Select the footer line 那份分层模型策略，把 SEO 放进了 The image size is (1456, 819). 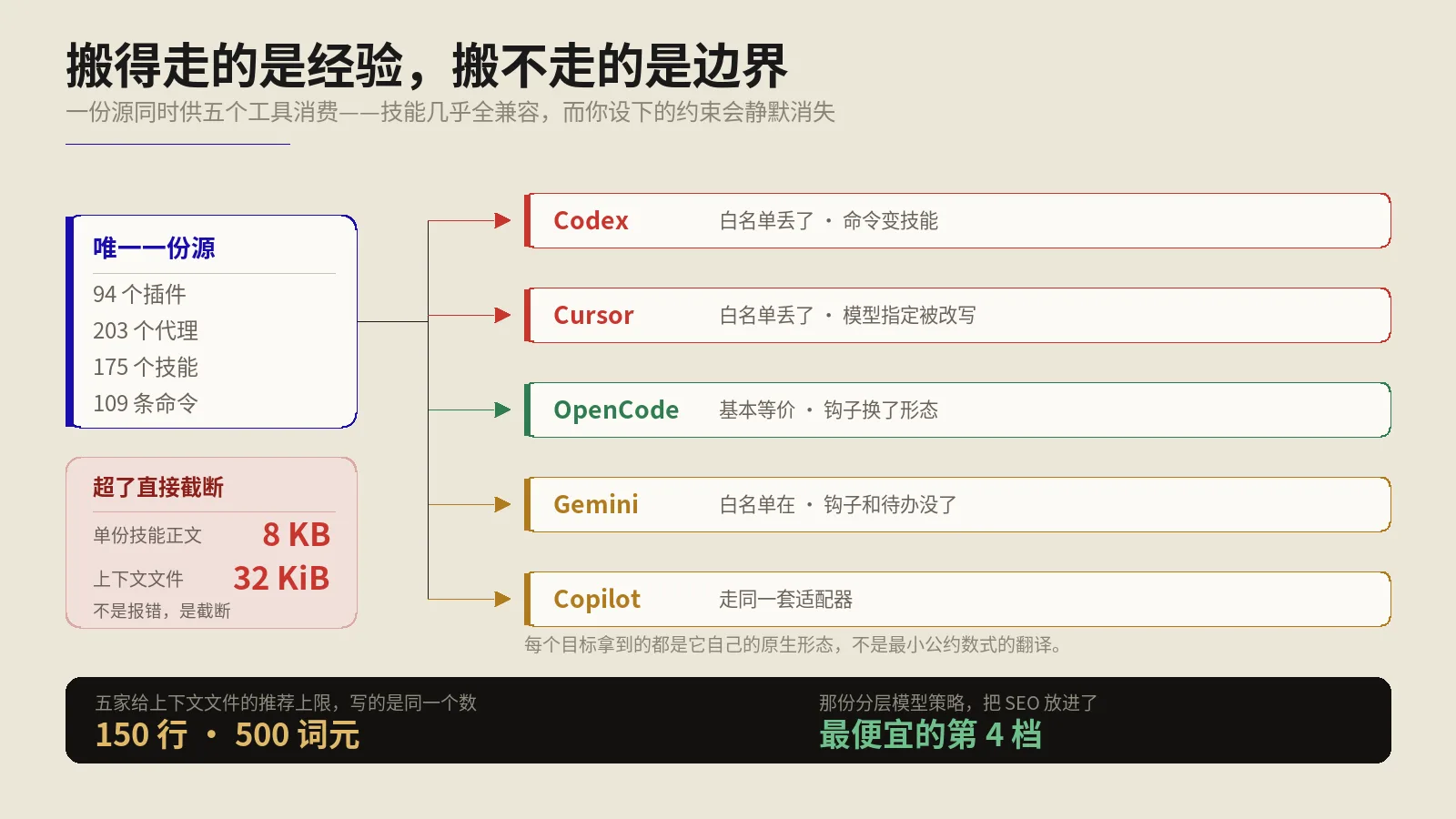click(958, 703)
